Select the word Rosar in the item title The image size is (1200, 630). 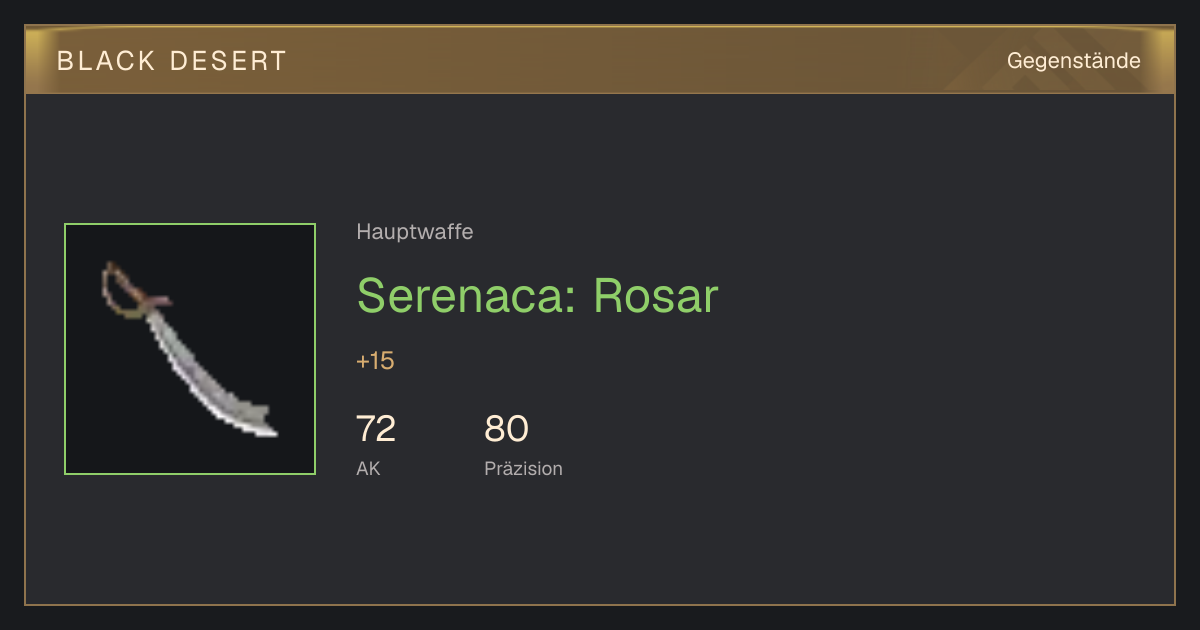(656, 295)
